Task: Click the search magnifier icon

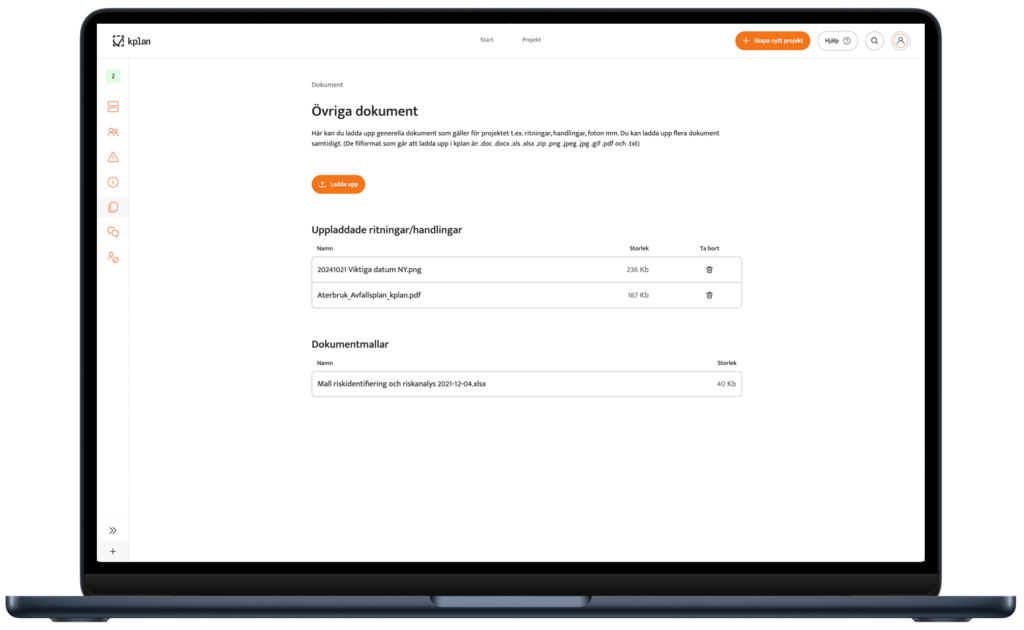Action: 875,41
